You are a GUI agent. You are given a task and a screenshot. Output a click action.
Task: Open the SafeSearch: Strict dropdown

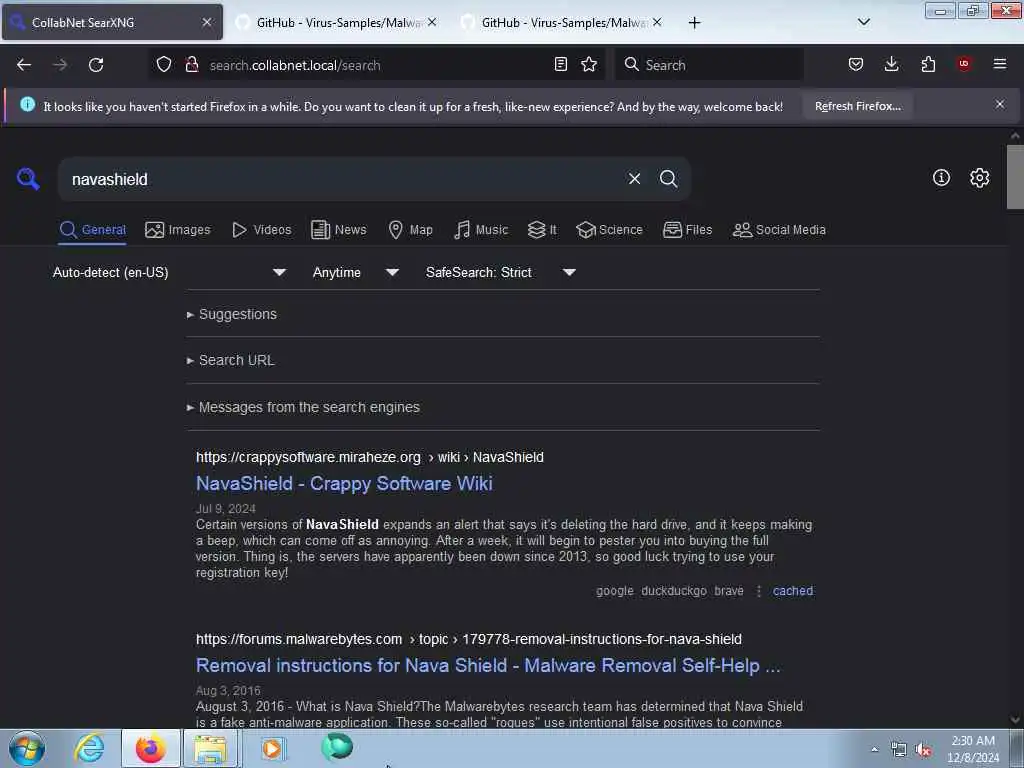(x=500, y=272)
